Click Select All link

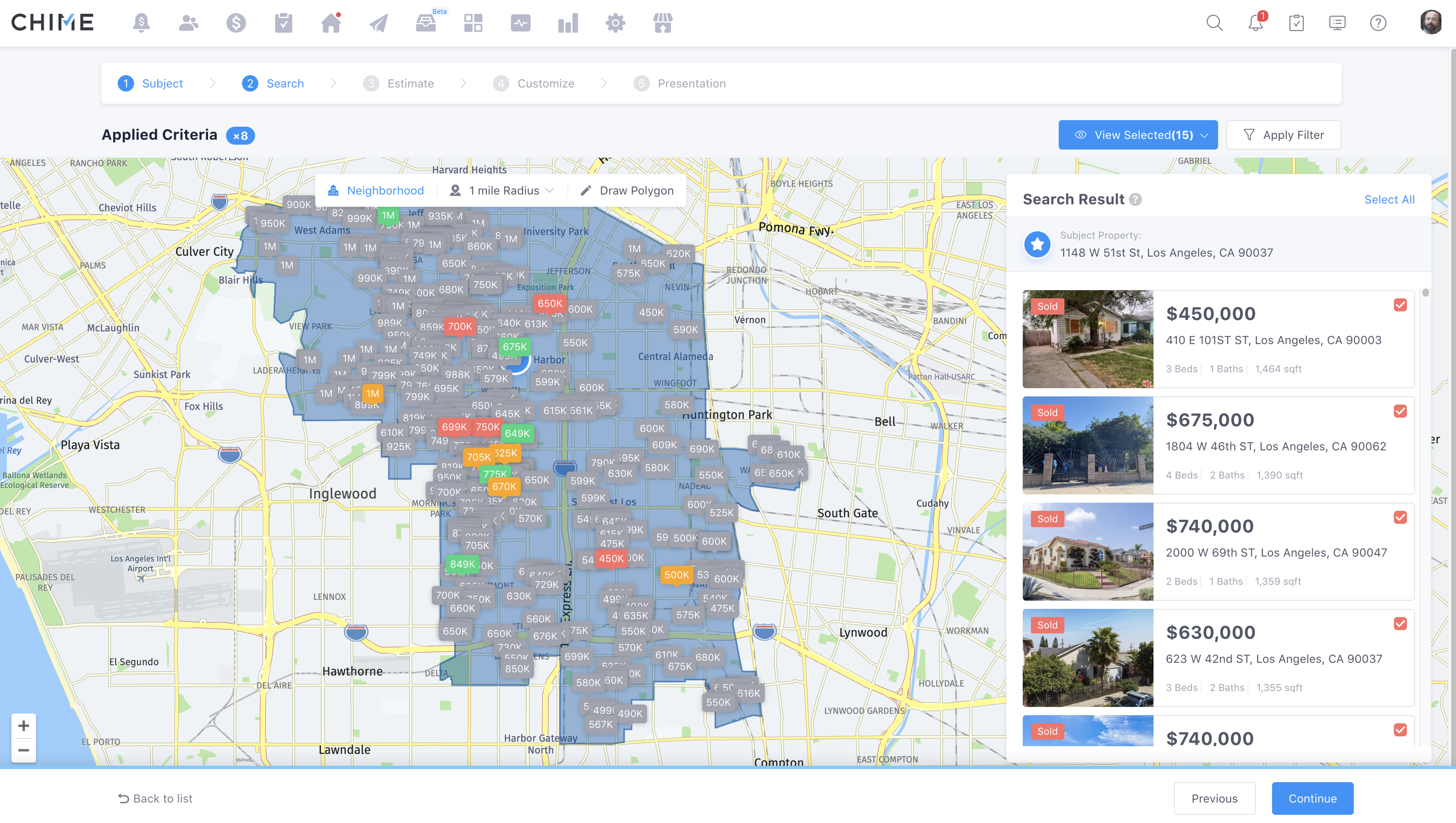point(1389,199)
